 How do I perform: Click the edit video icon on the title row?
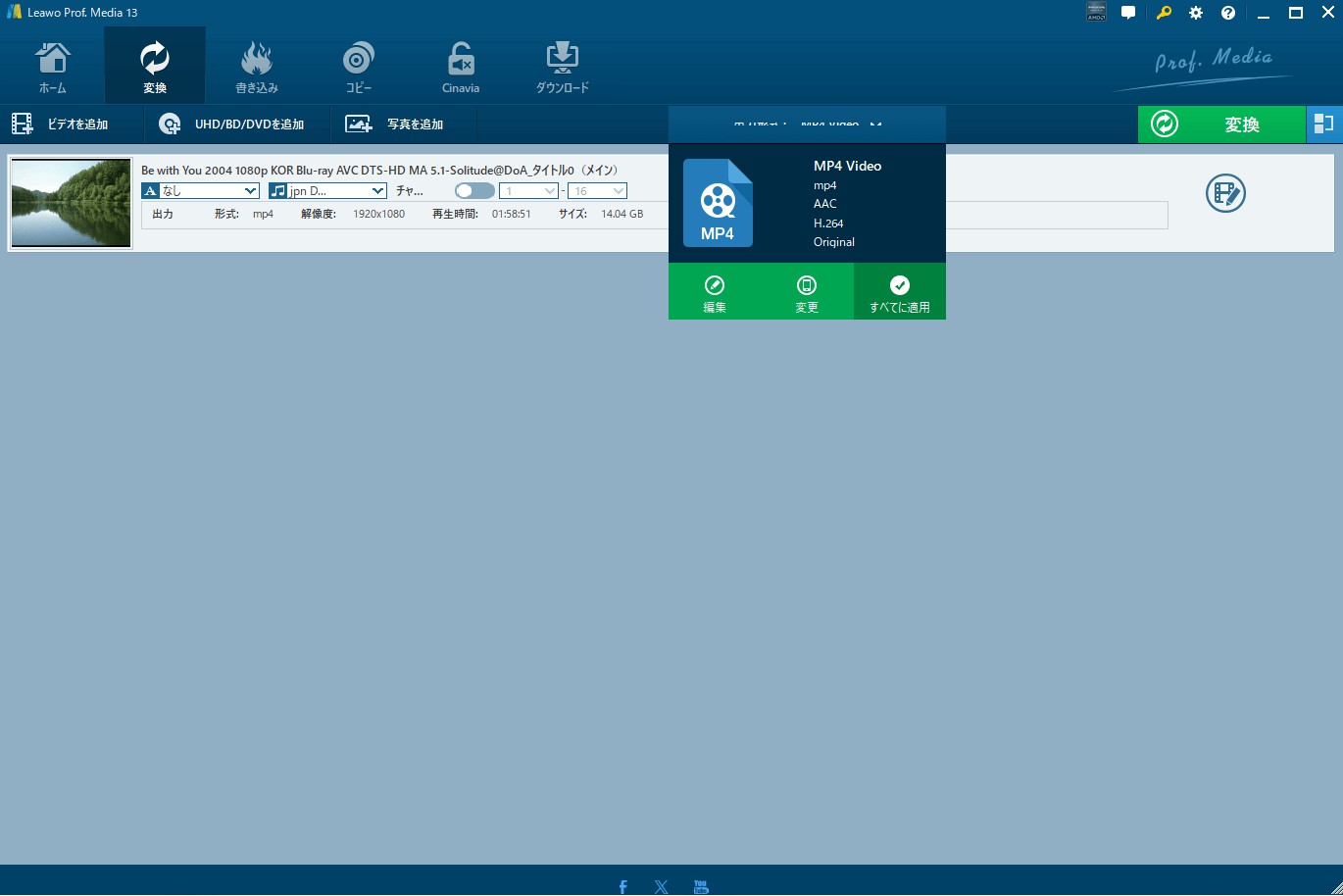click(x=1225, y=193)
